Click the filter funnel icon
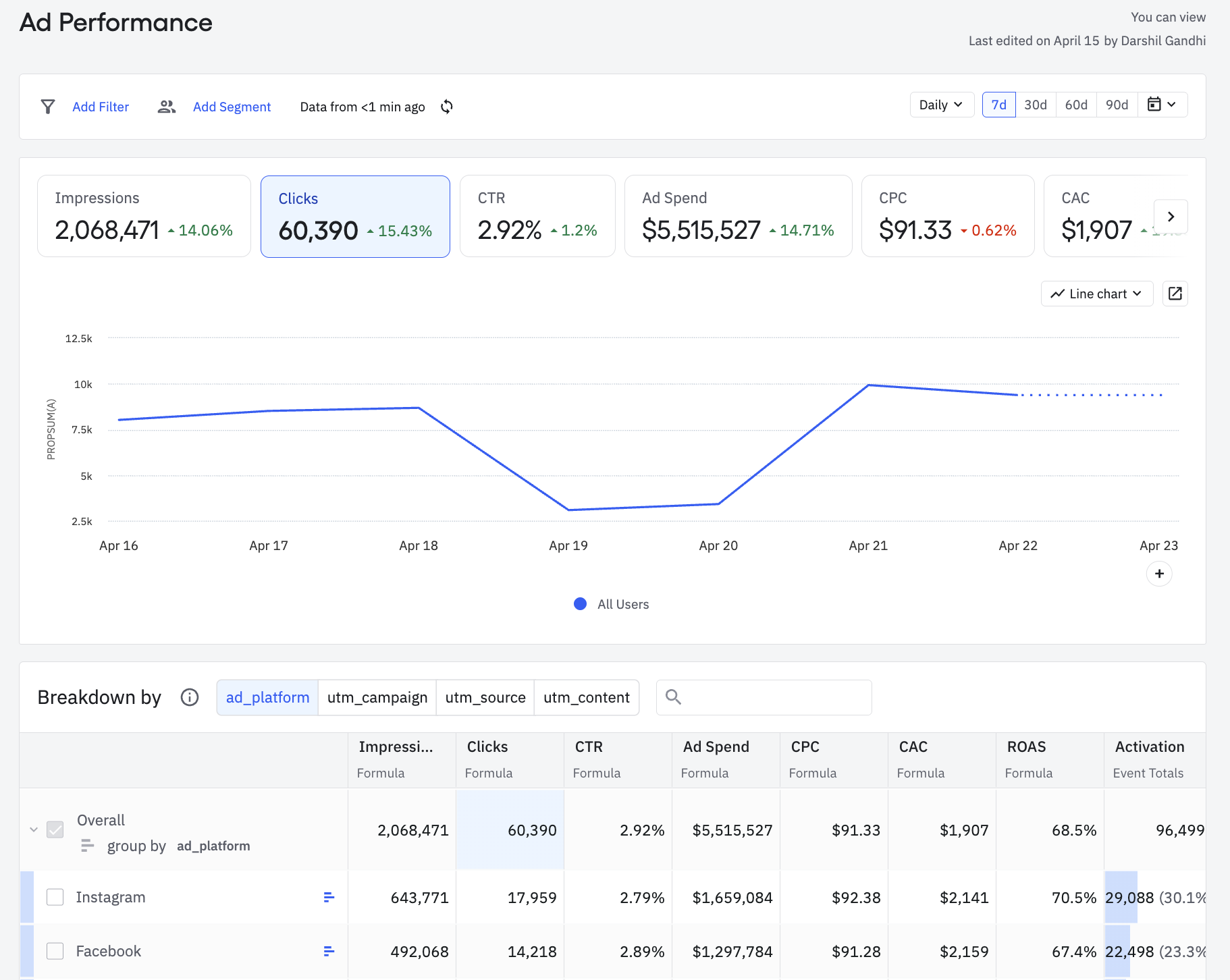 click(x=48, y=107)
